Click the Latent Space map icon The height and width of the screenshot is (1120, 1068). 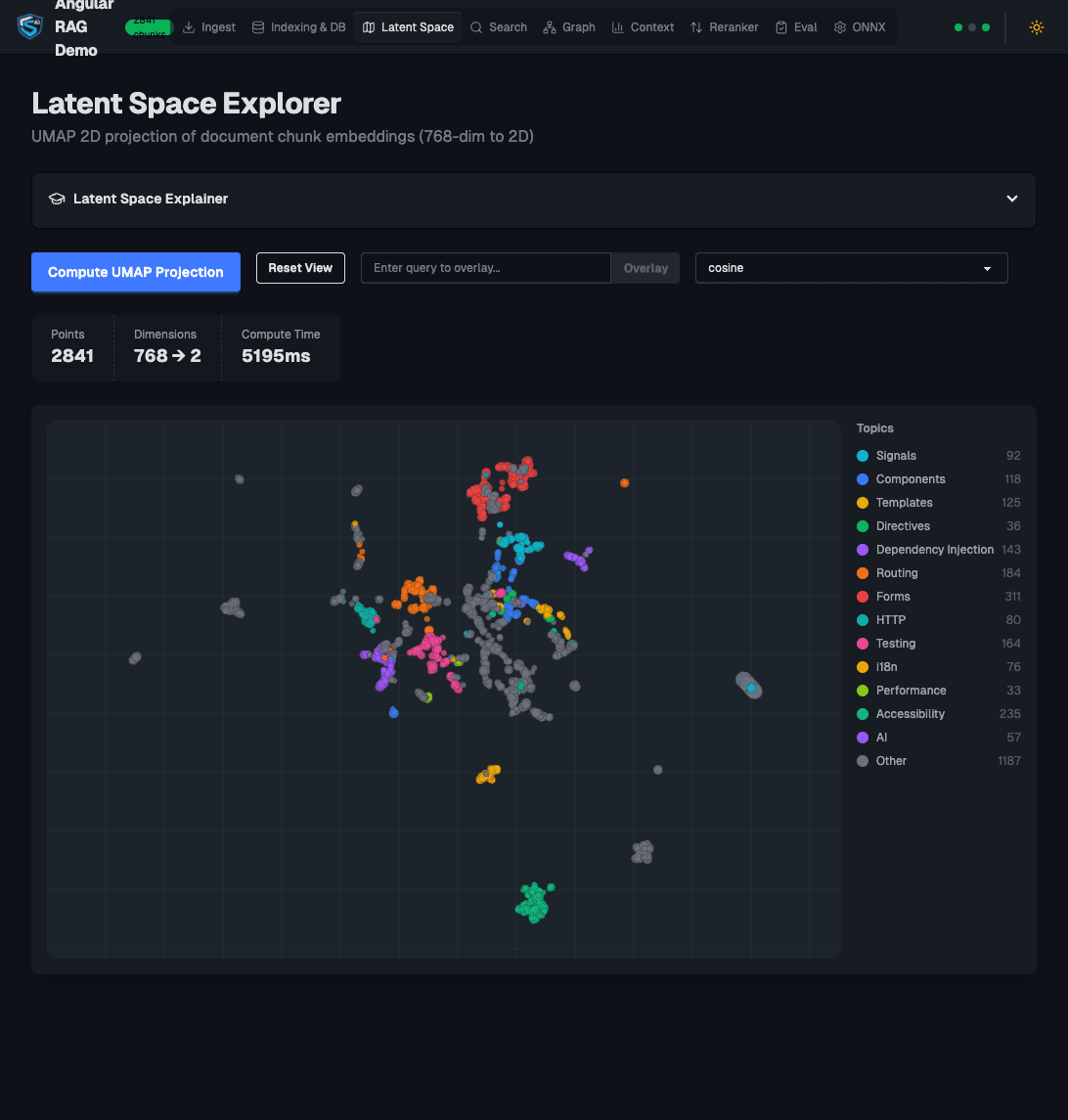click(x=369, y=27)
